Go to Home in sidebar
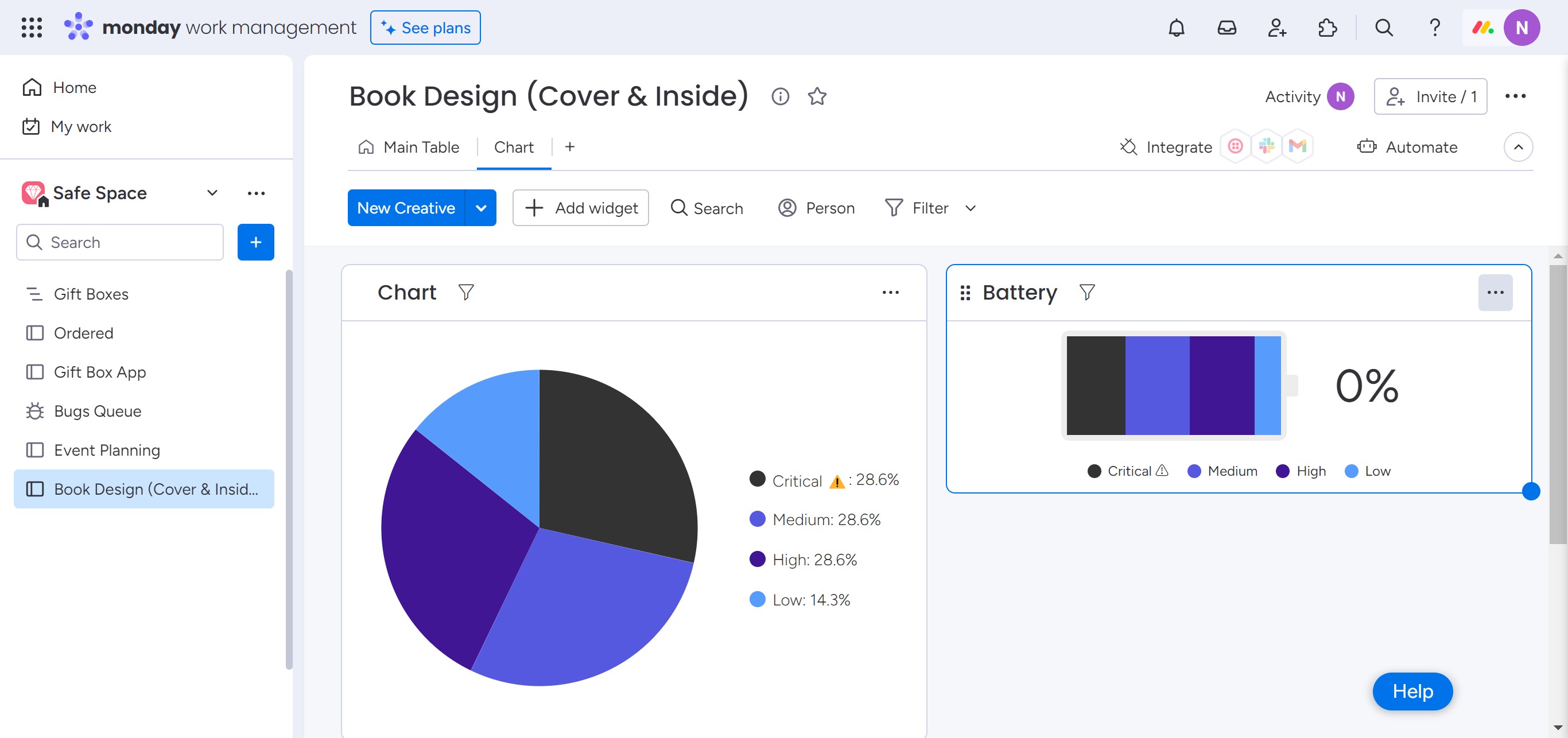Viewport: 1568px width, 738px height. pyautogui.click(x=59, y=87)
